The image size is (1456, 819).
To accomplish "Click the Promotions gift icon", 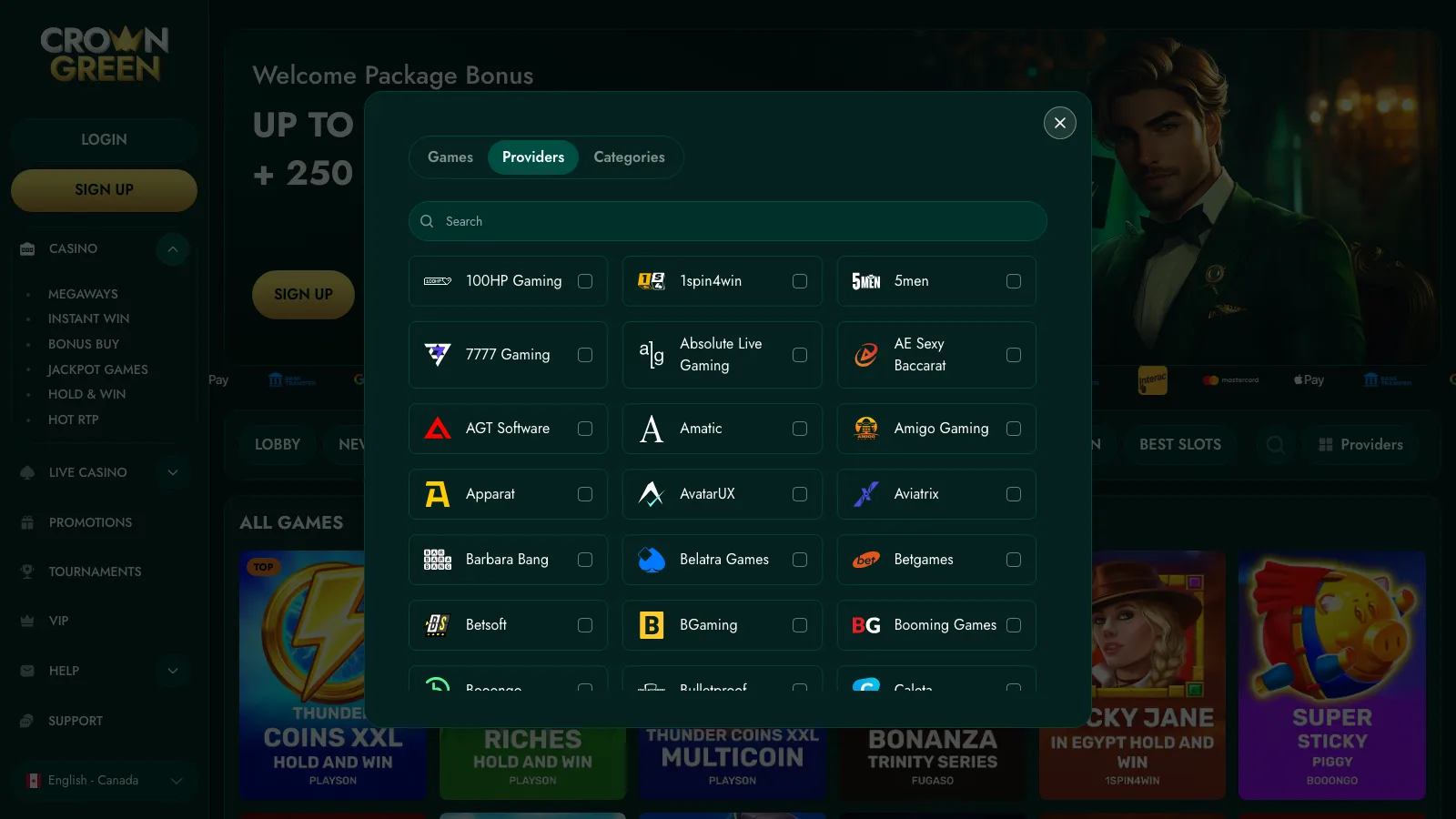I will coord(27,522).
